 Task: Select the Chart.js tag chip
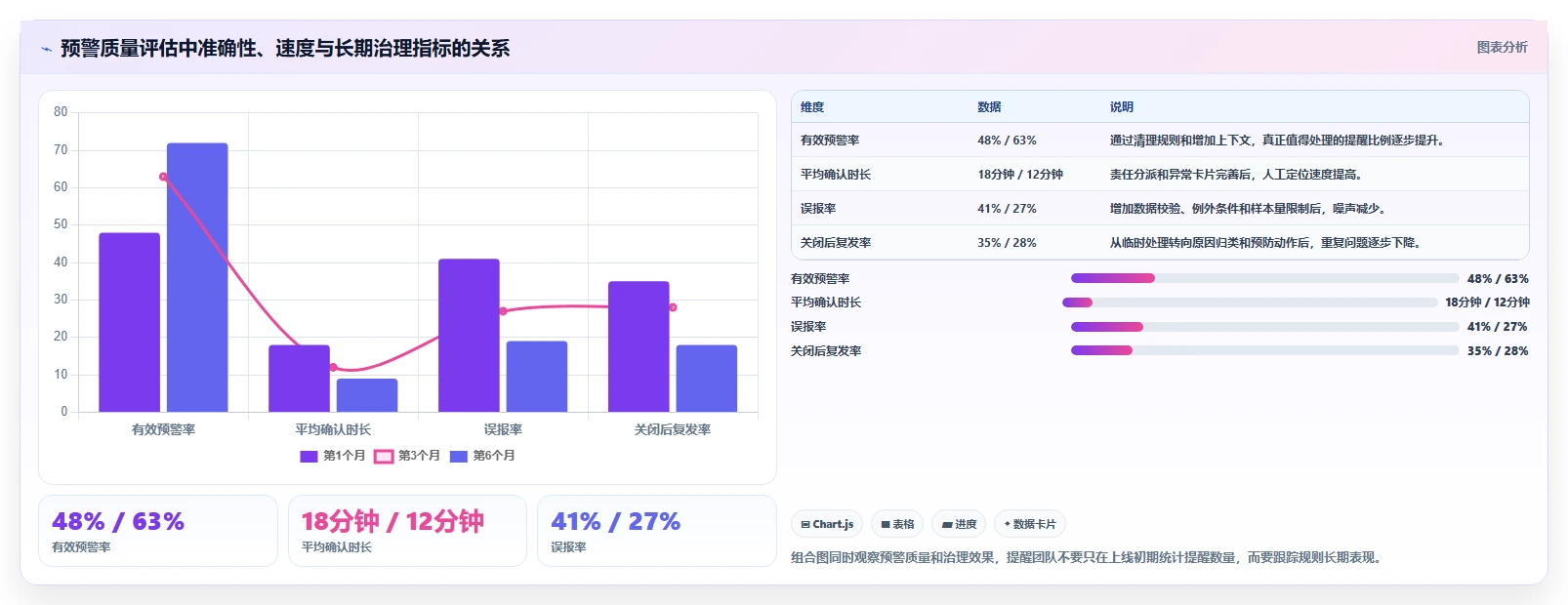827,524
